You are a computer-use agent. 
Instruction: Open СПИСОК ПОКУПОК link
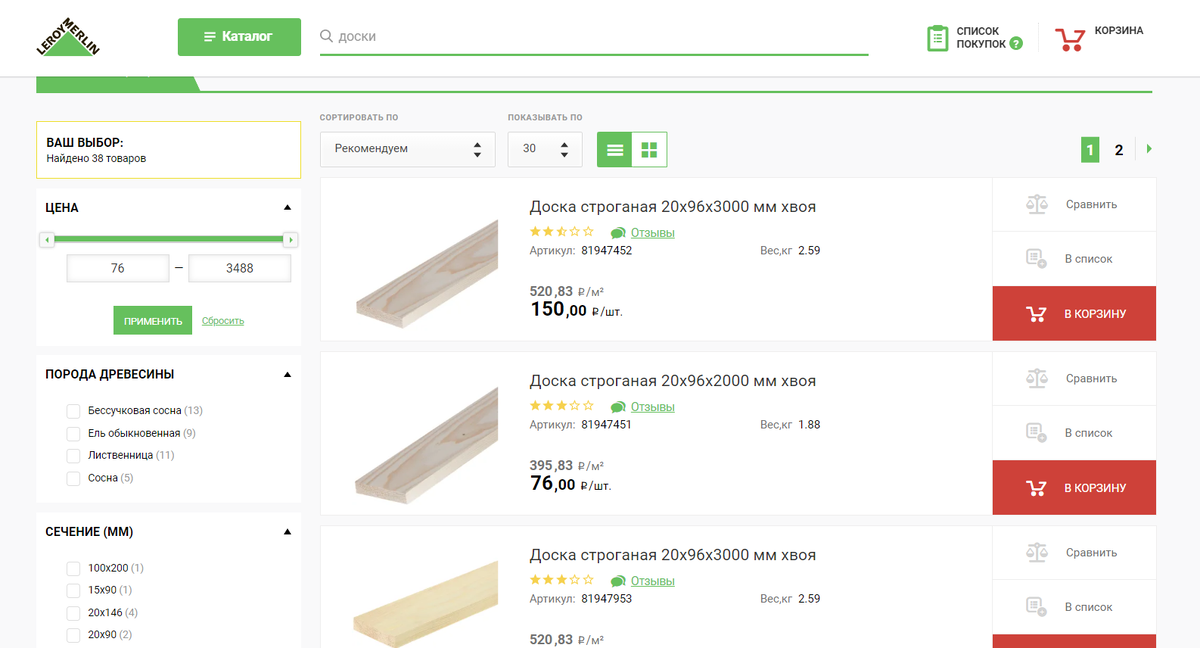pos(981,38)
